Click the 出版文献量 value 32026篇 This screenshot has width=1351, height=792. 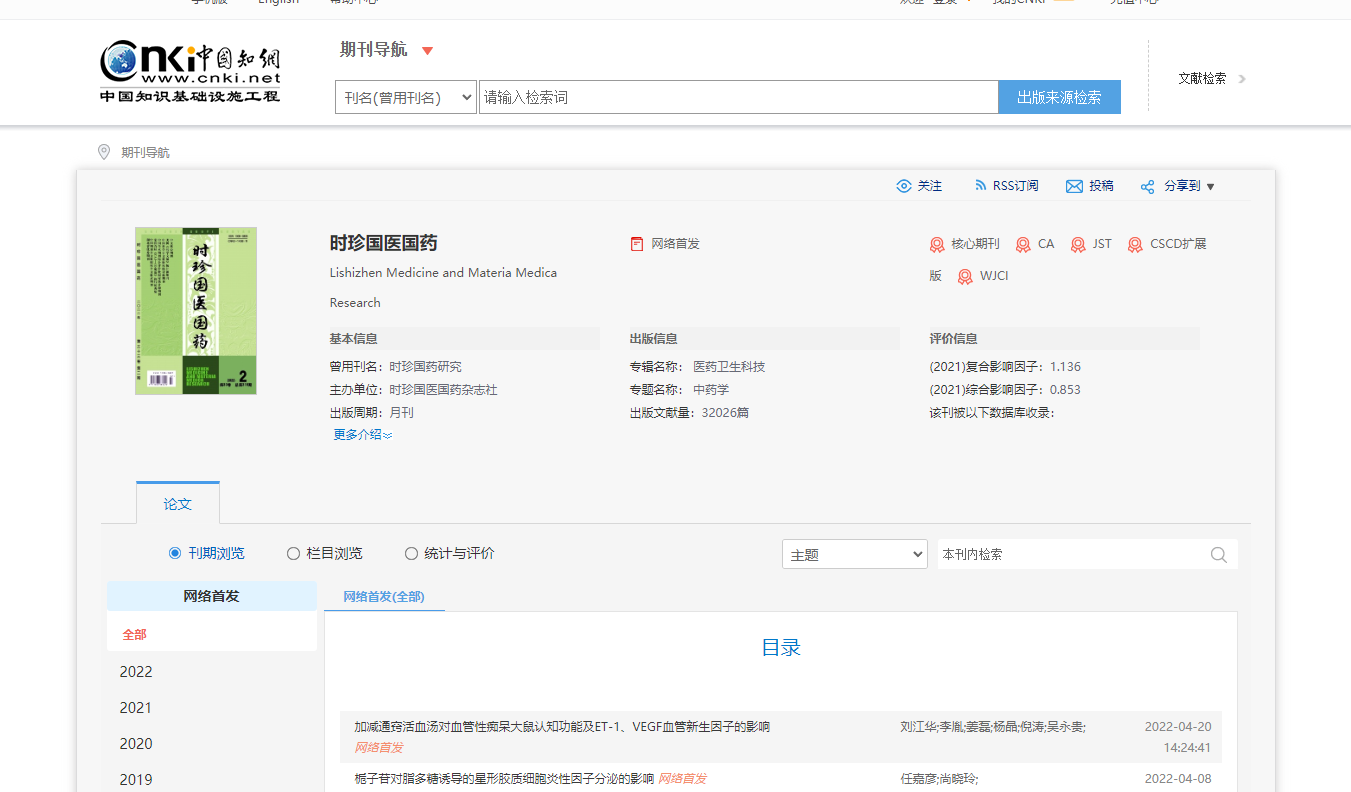(725, 413)
